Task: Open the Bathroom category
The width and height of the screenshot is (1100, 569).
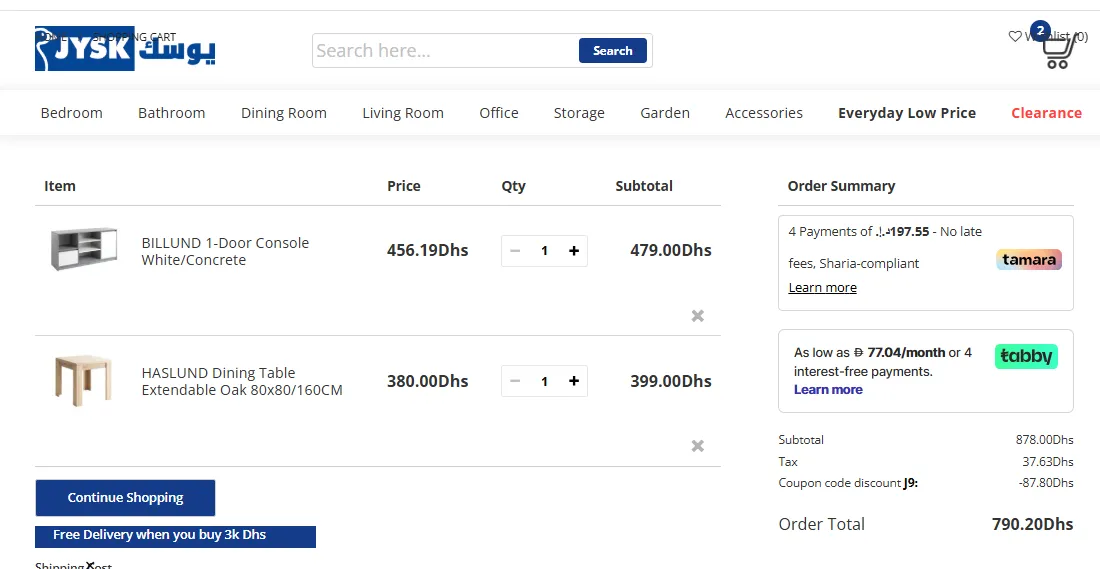Action: pos(172,113)
